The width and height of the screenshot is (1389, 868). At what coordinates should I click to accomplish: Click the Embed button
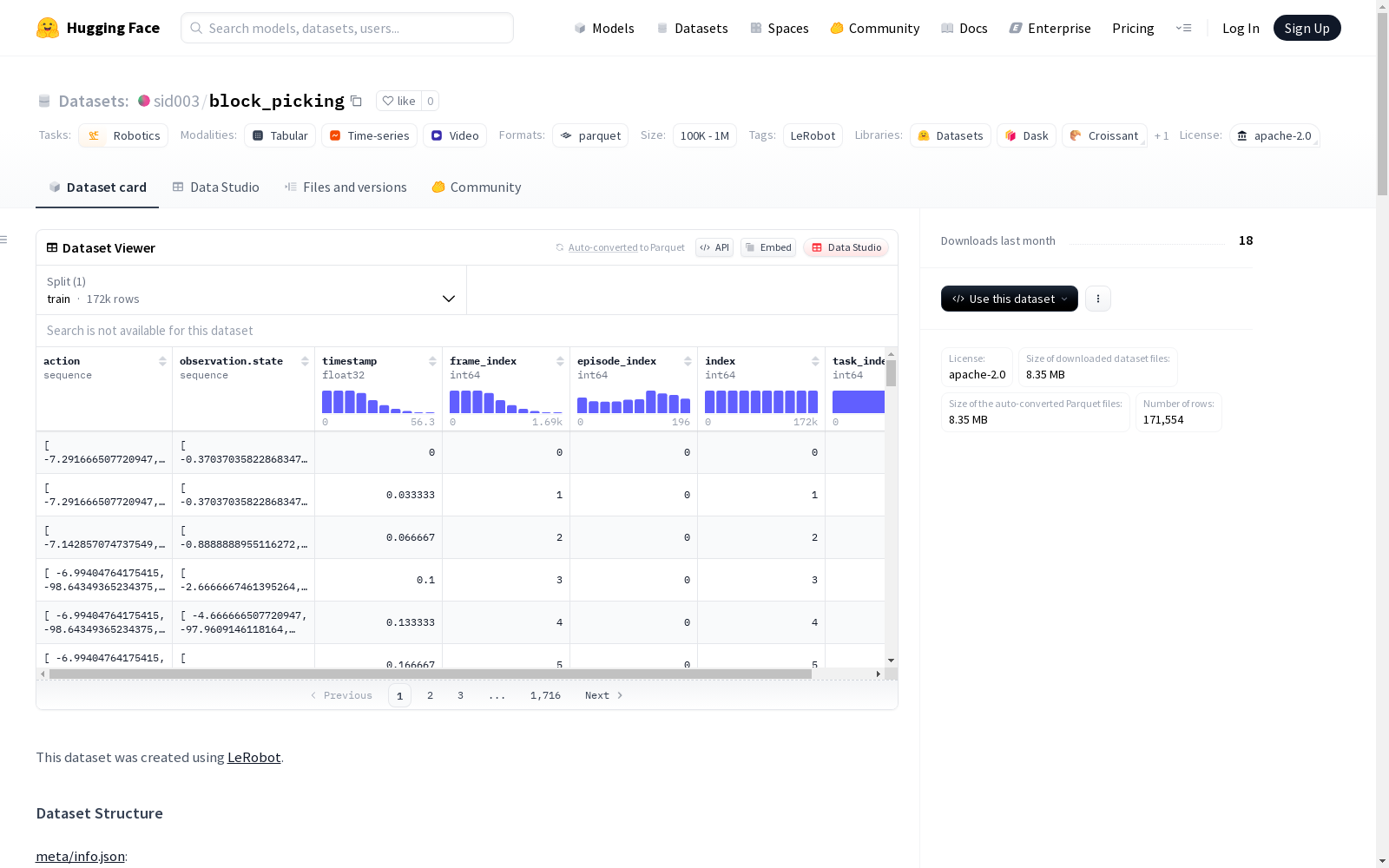768,247
